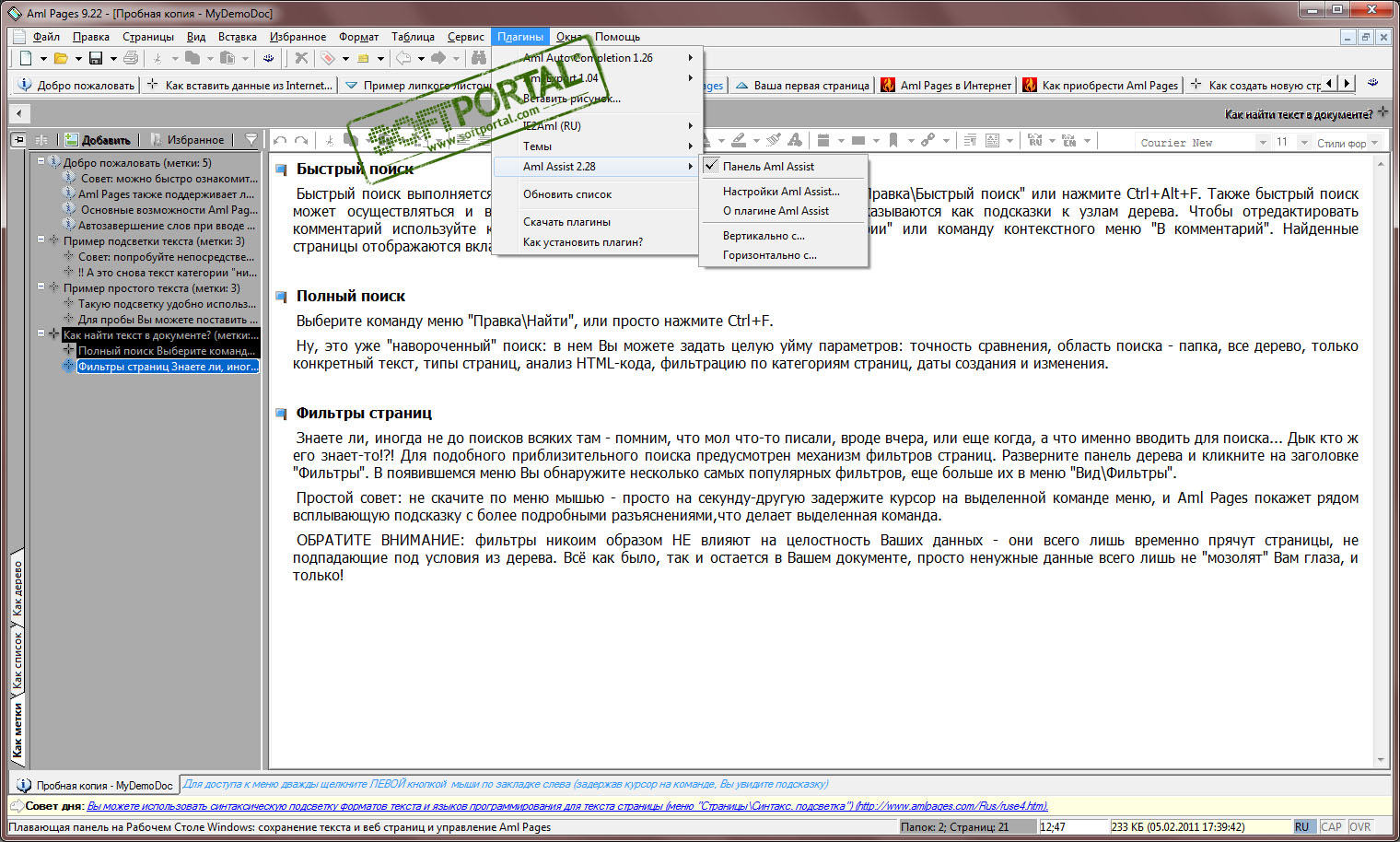1400x842 pixels.
Task: Choose Обновить список in Плагины menu
Action: coord(599,194)
